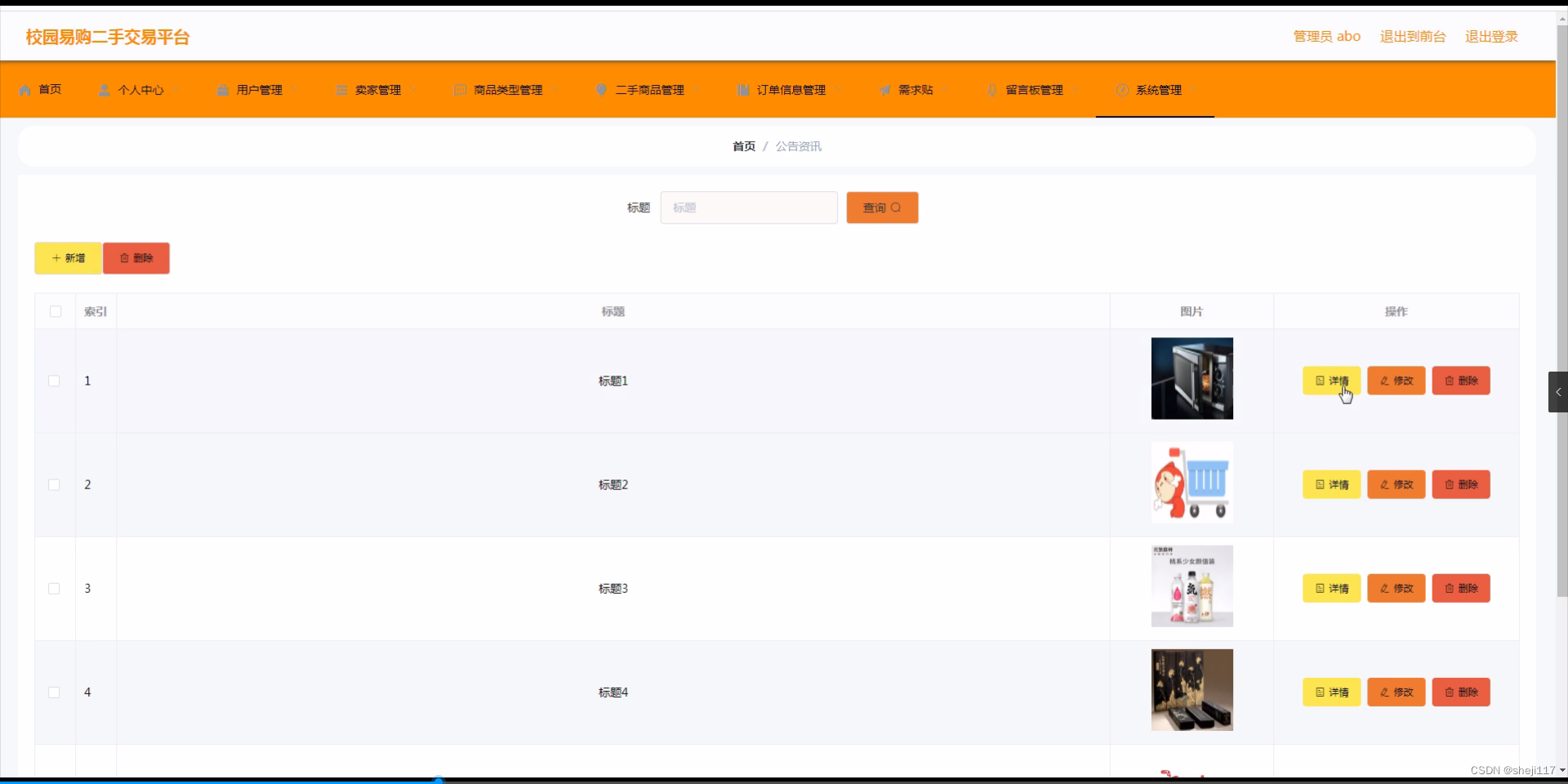The image size is (1568, 784).
Task: Click the trash icon for row 标题4
Action: [1449, 692]
